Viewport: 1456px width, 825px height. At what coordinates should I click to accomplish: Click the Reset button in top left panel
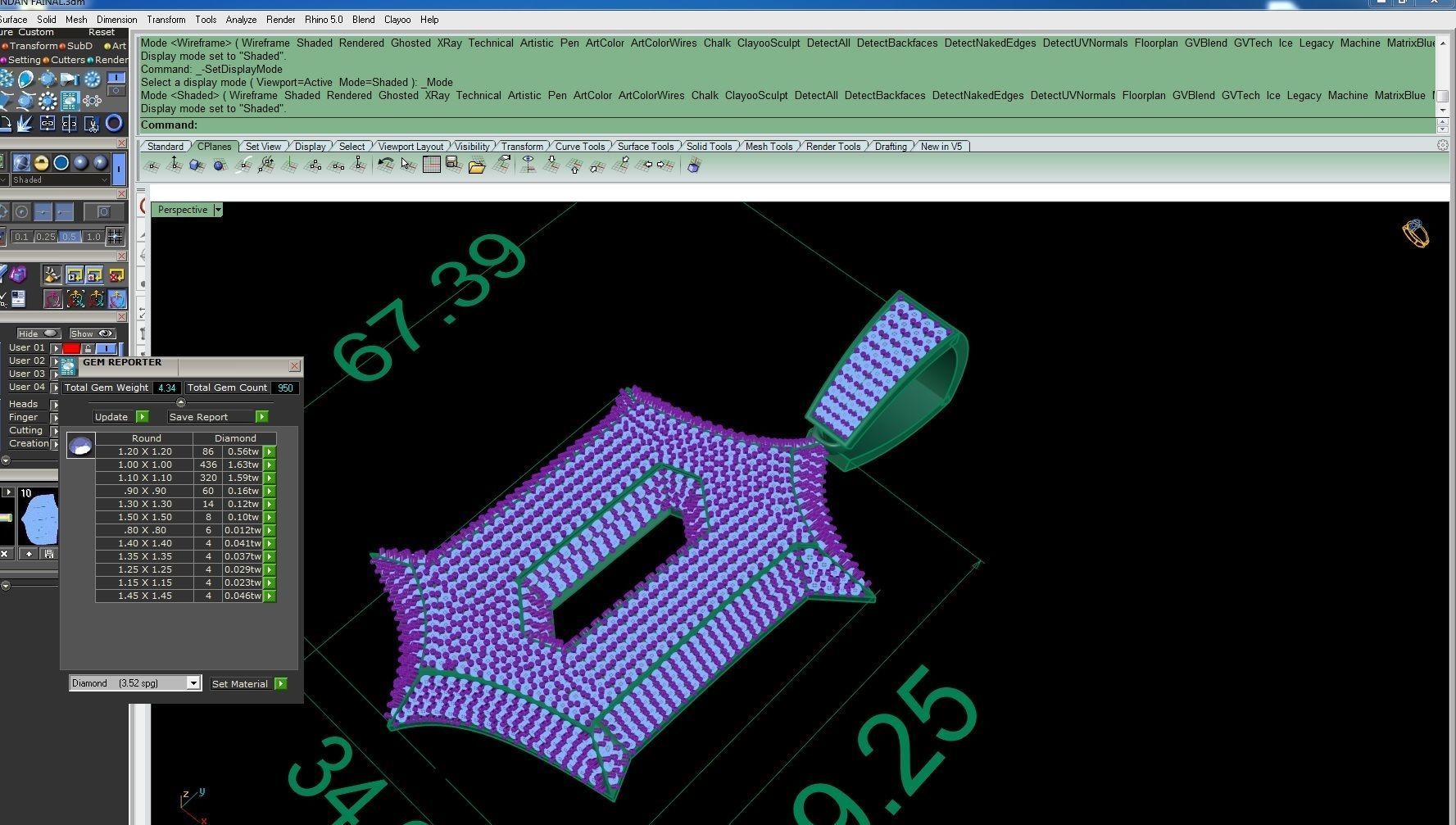tap(102, 33)
